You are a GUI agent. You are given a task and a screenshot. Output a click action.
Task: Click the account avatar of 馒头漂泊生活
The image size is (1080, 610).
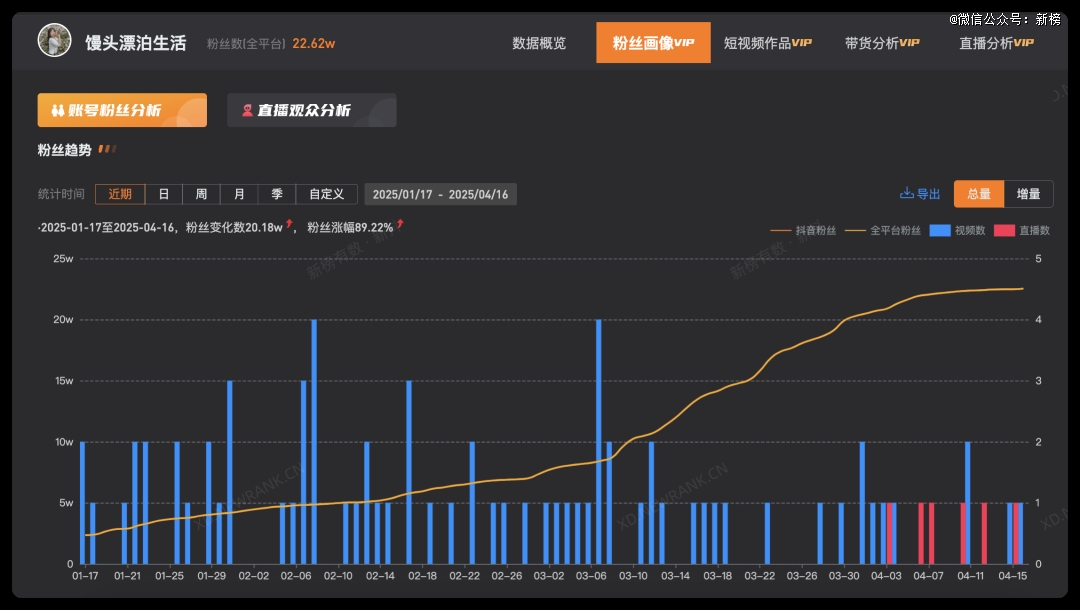point(54,40)
